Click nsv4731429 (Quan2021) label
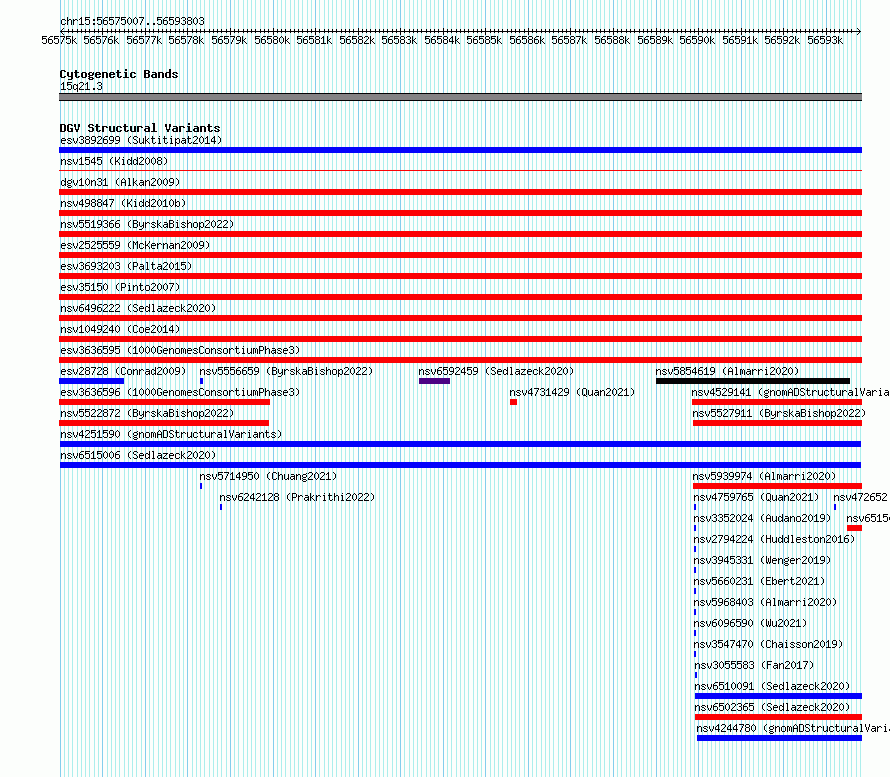This screenshot has width=890, height=777. pos(572,392)
